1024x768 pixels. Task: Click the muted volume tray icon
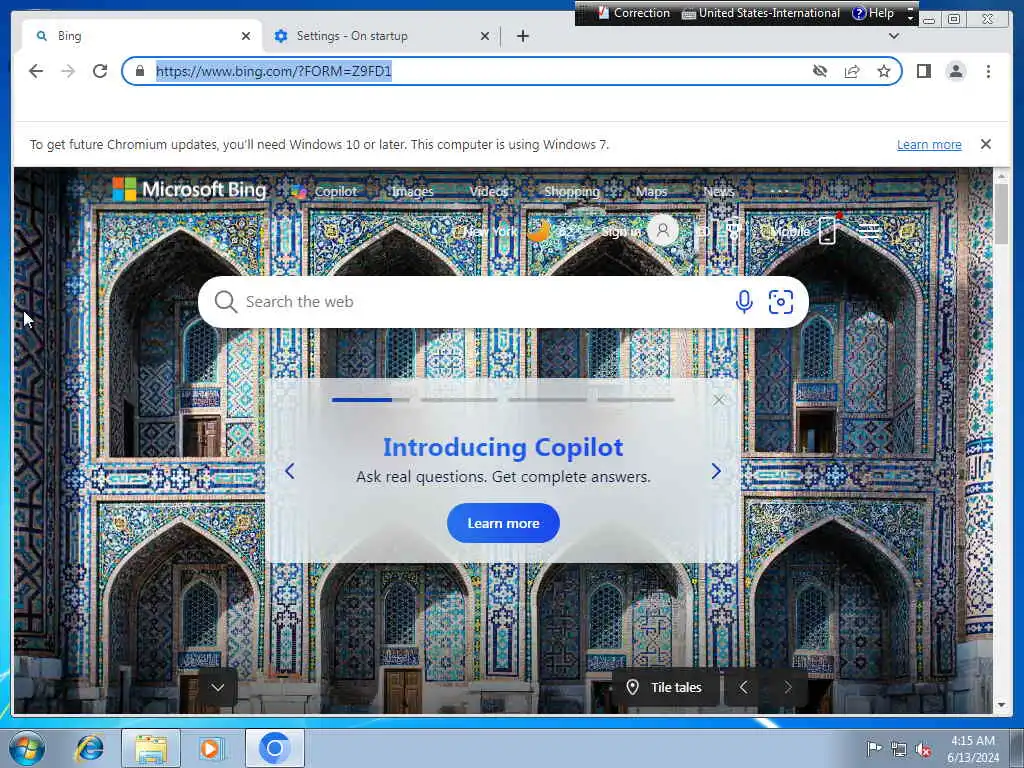(x=924, y=749)
